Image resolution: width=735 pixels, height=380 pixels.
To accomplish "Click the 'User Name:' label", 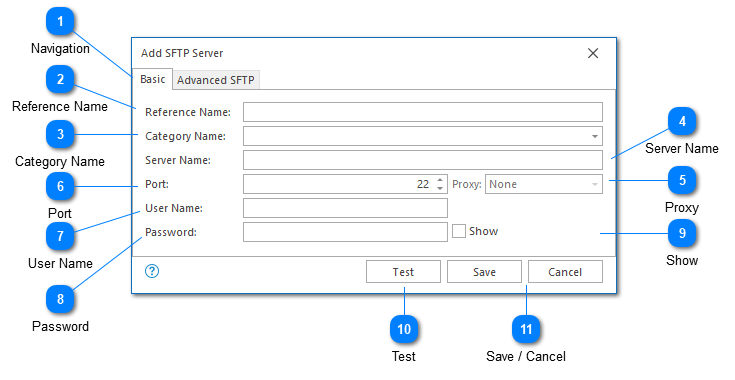I will [174, 208].
